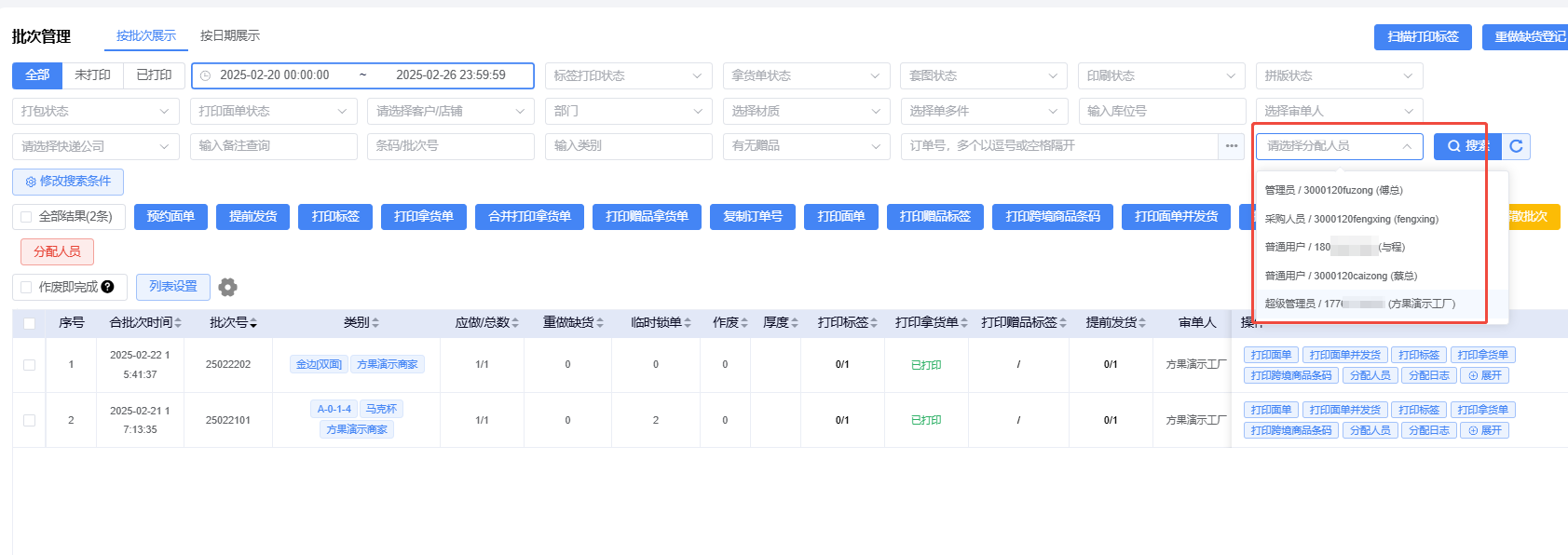This screenshot has height=555, width=1568.
Task: Select the 未打印 filter tab
Action: [x=93, y=75]
